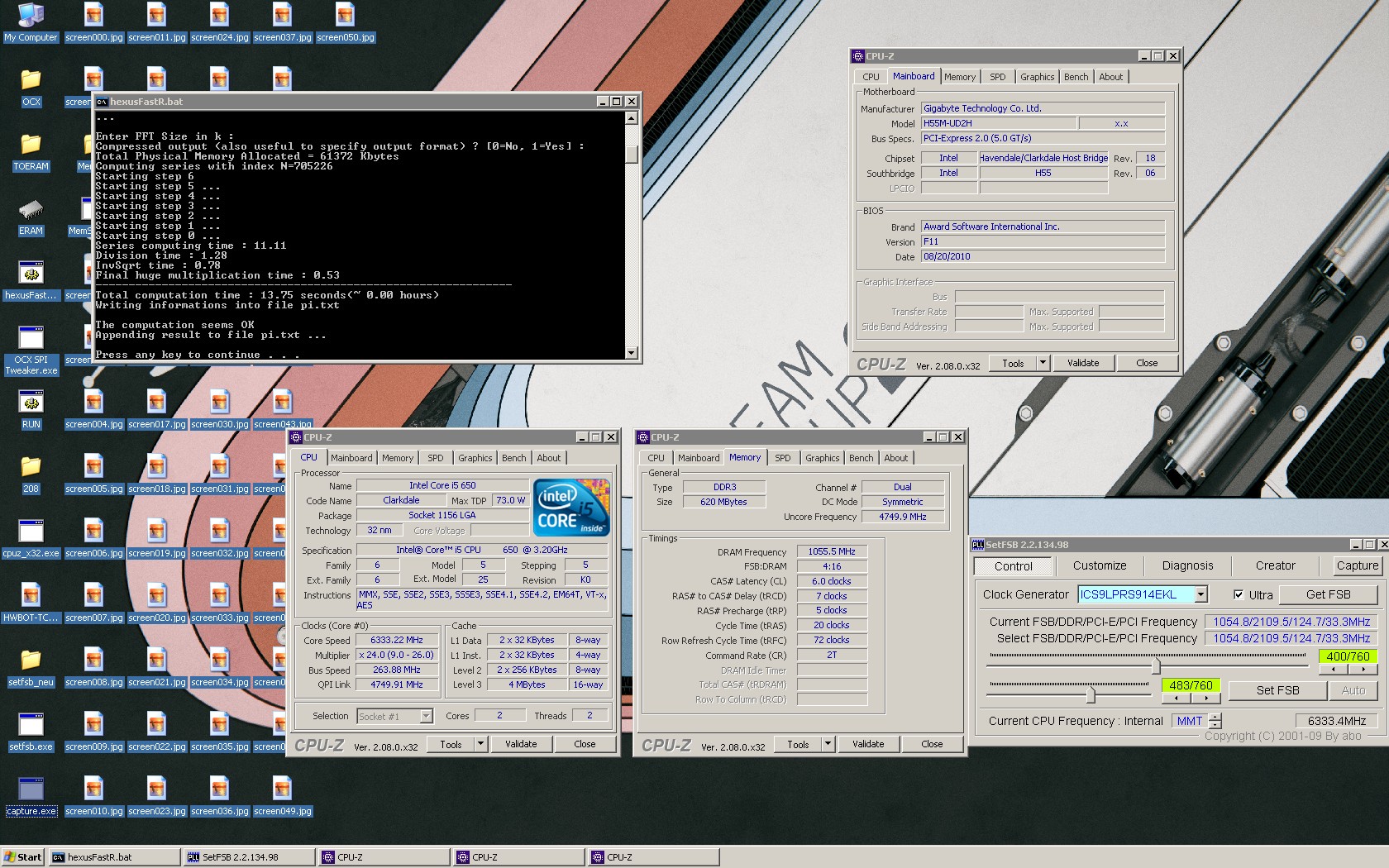Click the Start button on taskbar
This screenshot has width=1389, height=868.
point(23,857)
